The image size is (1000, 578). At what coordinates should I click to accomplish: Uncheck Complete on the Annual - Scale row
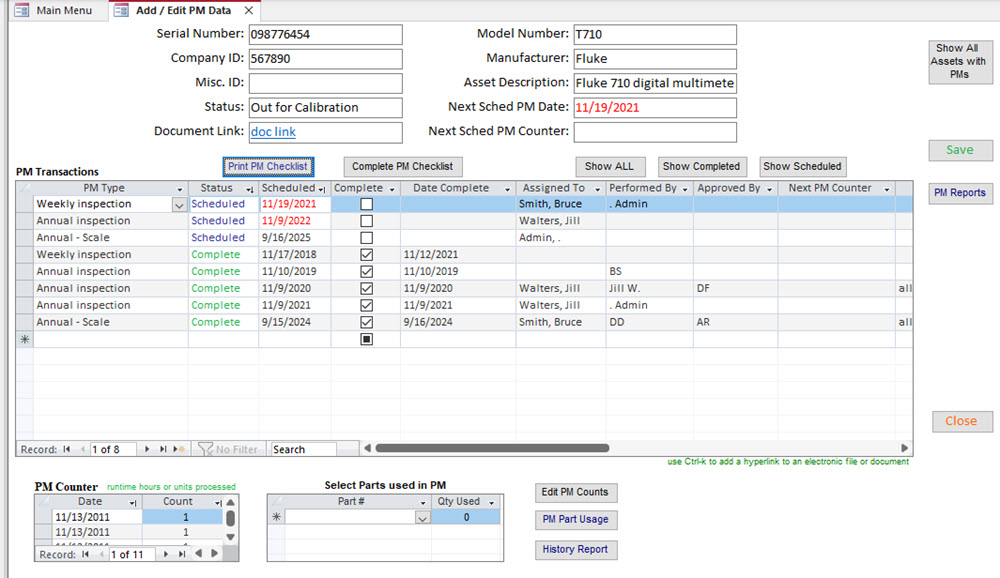[x=366, y=321]
